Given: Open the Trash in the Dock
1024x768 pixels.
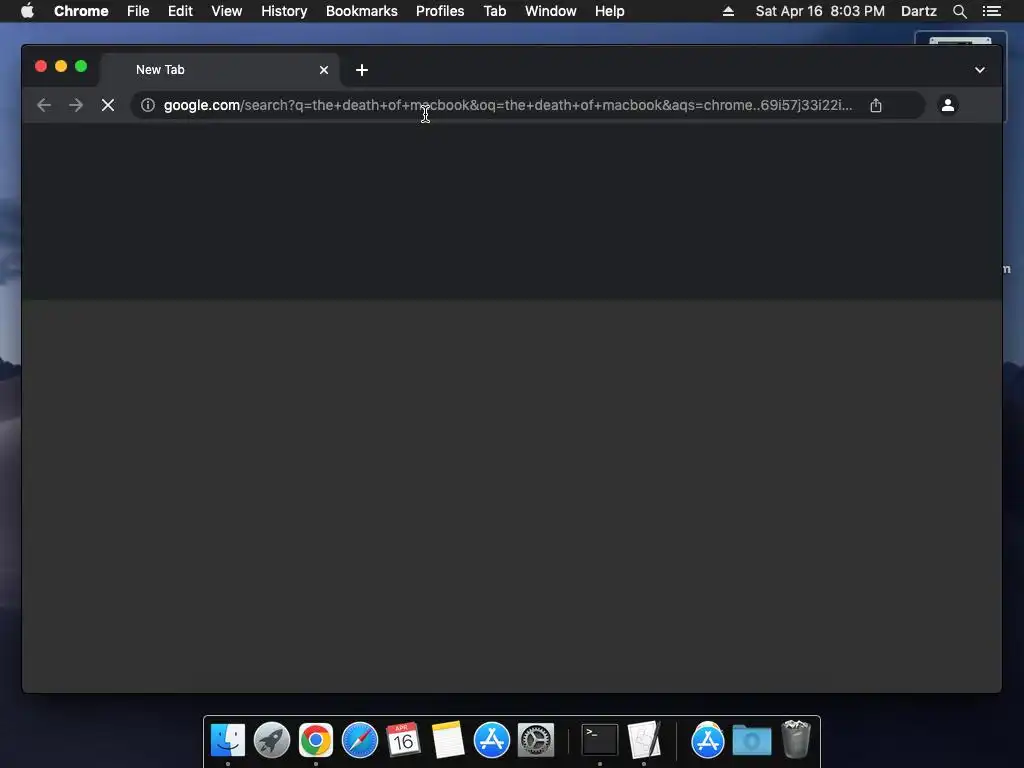Looking at the screenshot, I should click(795, 739).
